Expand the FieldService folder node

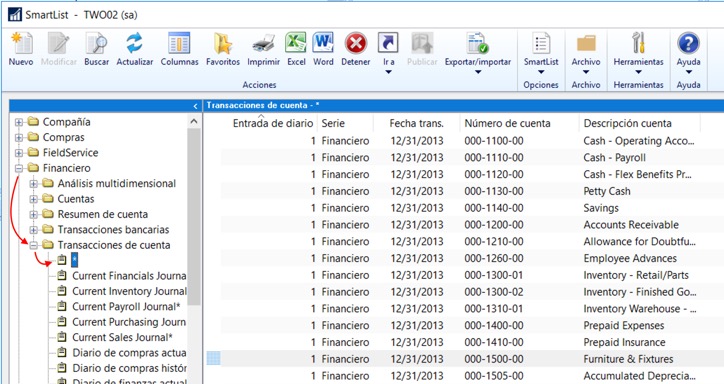click(x=19, y=153)
